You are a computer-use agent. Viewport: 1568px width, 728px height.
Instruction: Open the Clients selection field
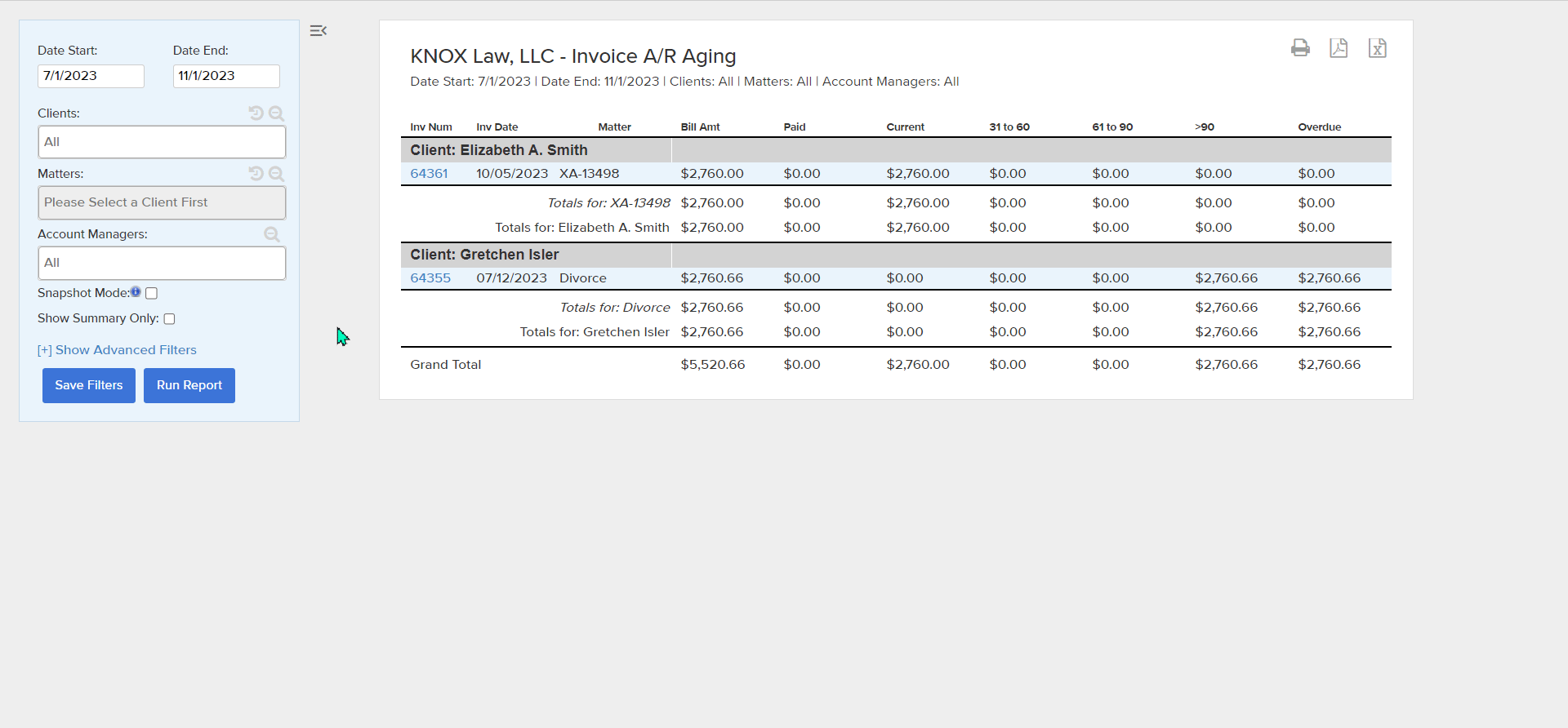[x=162, y=142]
